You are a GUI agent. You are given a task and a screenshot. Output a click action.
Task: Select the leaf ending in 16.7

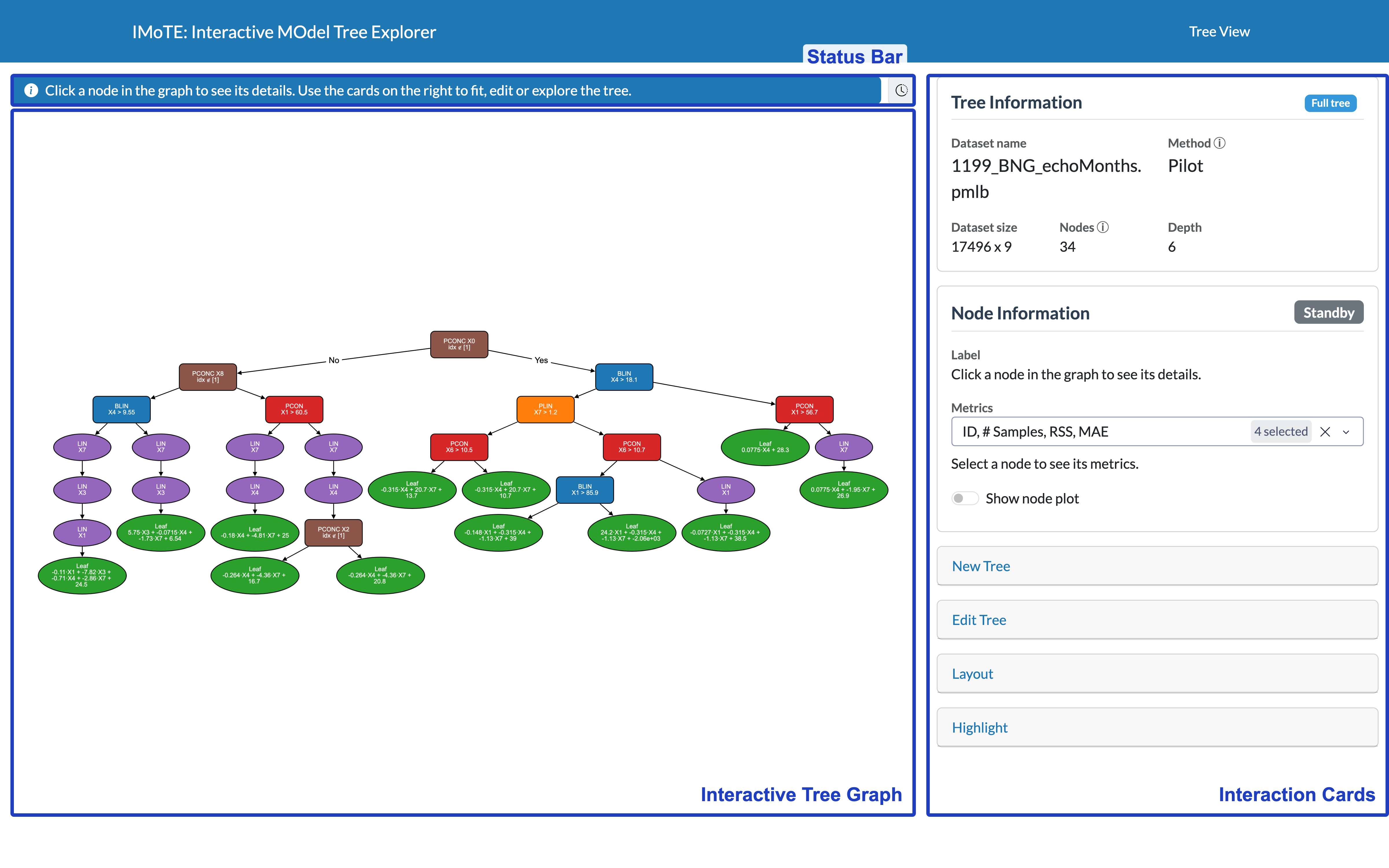[x=255, y=575]
